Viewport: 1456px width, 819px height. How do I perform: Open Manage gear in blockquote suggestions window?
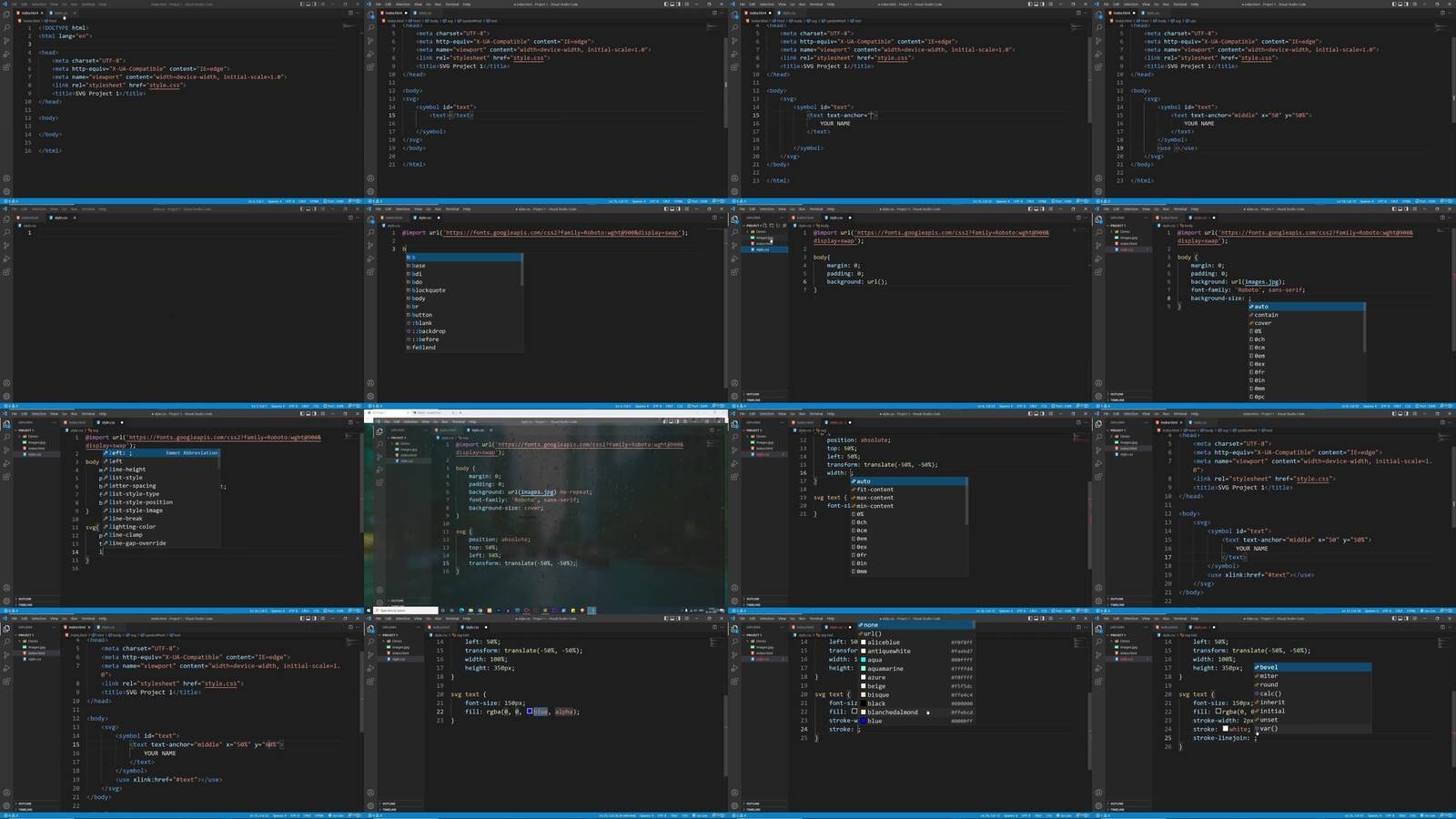(x=370, y=396)
